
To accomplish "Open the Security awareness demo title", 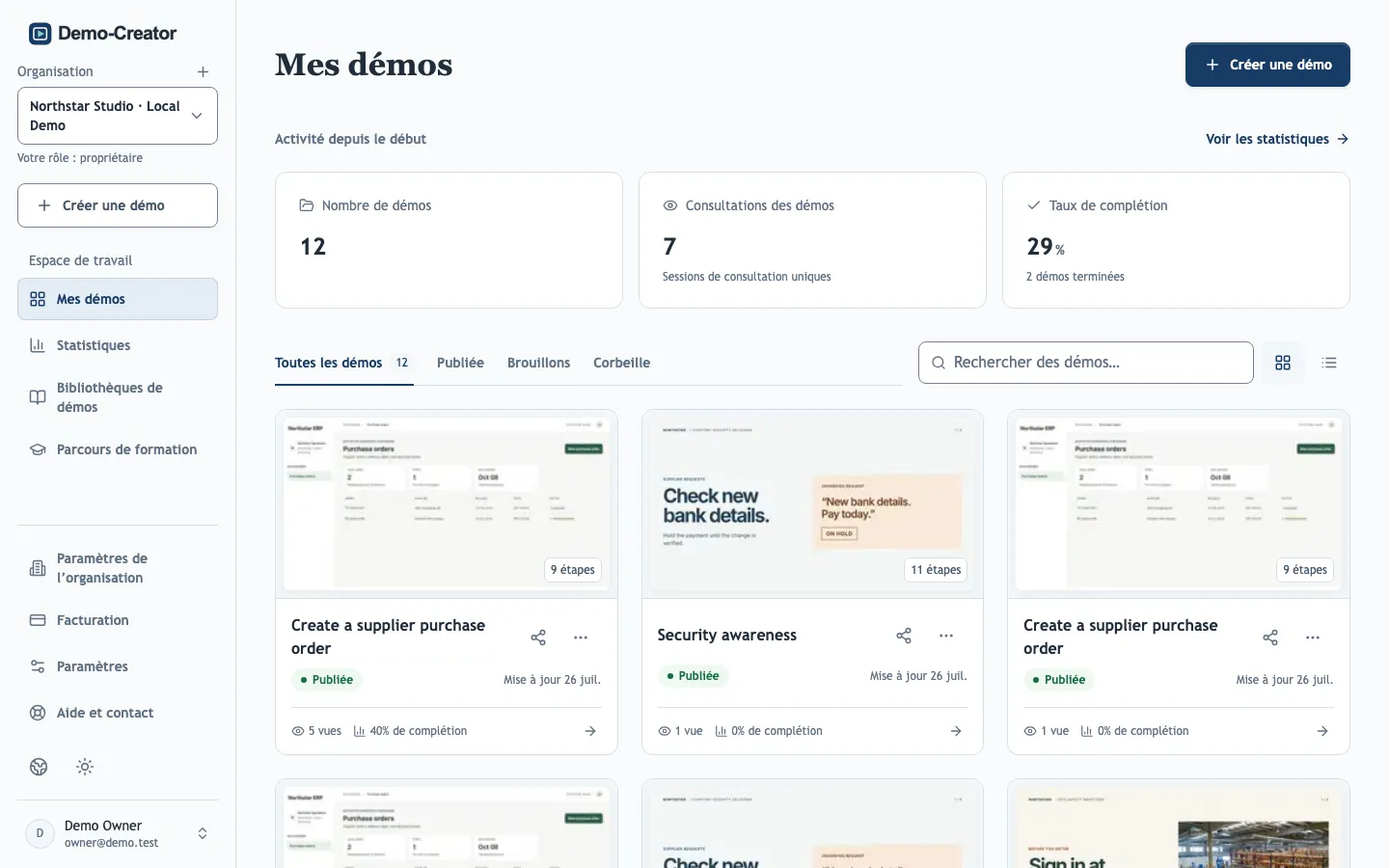I will [x=727, y=635].
